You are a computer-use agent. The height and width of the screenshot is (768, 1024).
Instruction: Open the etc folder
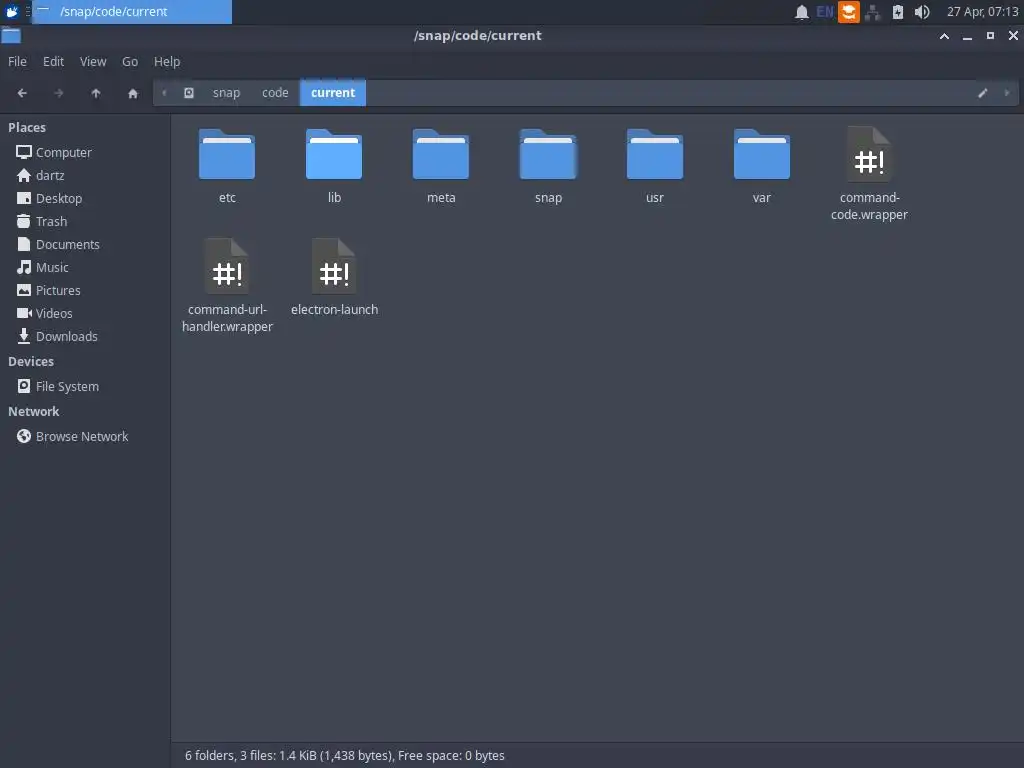[x=227, y=155]
